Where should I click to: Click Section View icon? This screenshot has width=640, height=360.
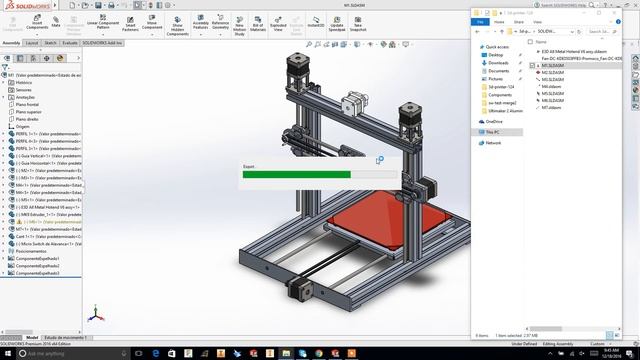(x=335, y=44)
